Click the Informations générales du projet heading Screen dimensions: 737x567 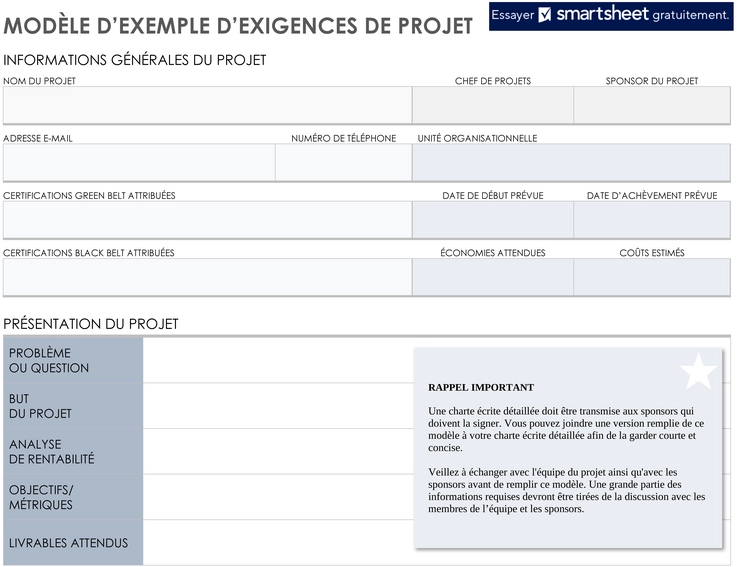click(135, 60)
